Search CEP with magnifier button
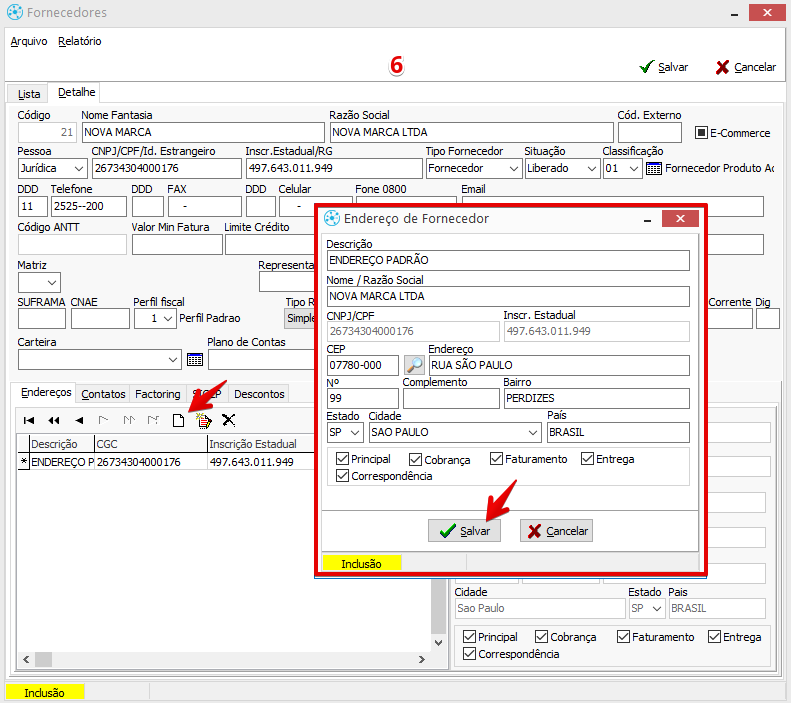Image resolution: width=791 pixels, height=703 pixels. 414,365
